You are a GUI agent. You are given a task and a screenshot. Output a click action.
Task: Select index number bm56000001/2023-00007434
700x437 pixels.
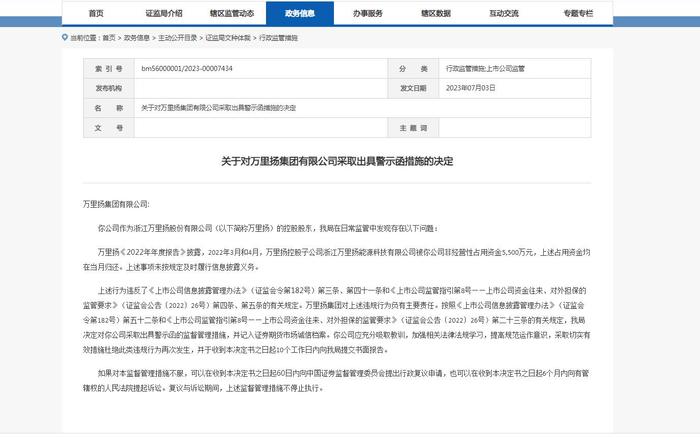tap(187, 68)
